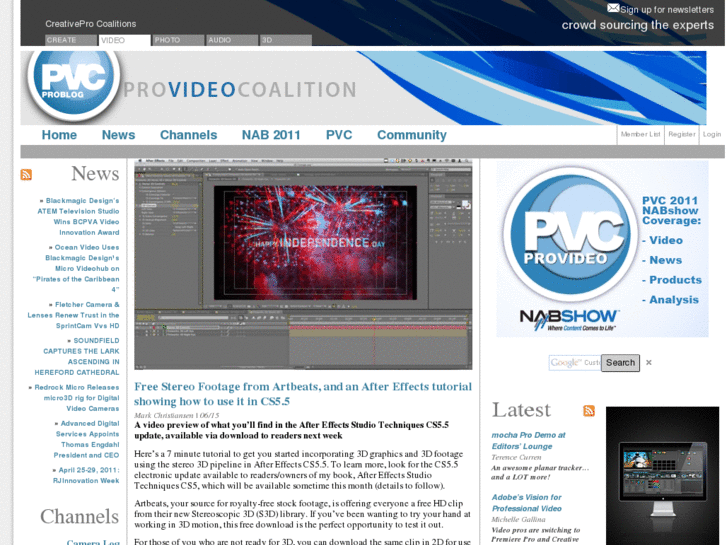The image size is (727, 545).
Task: Click Products in NABshow coverage list
Action: pyautogui.click(x=676, y=280)
